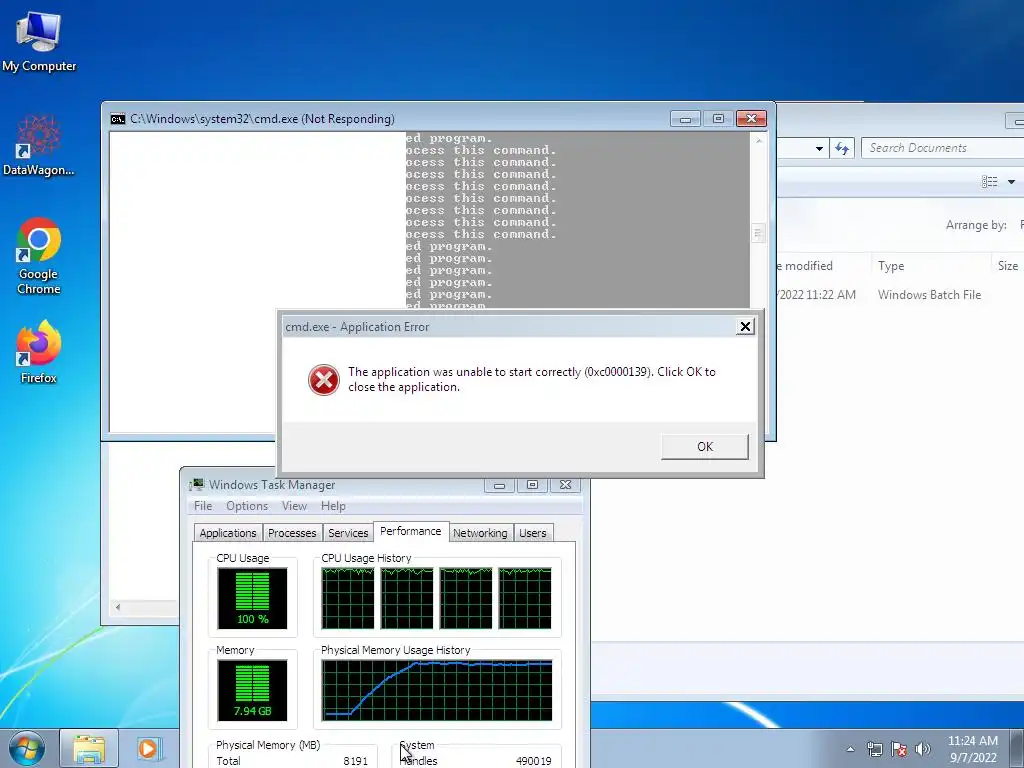Open the Windows Start menu orb
This screenshot has height=768, width=1024.
[26, 748]
